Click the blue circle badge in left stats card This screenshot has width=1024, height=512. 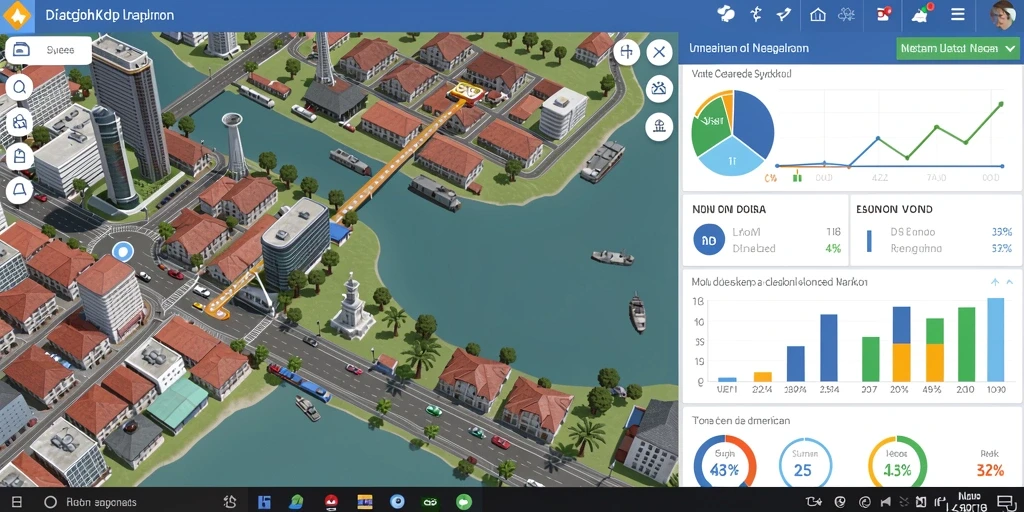coord(709,240)
